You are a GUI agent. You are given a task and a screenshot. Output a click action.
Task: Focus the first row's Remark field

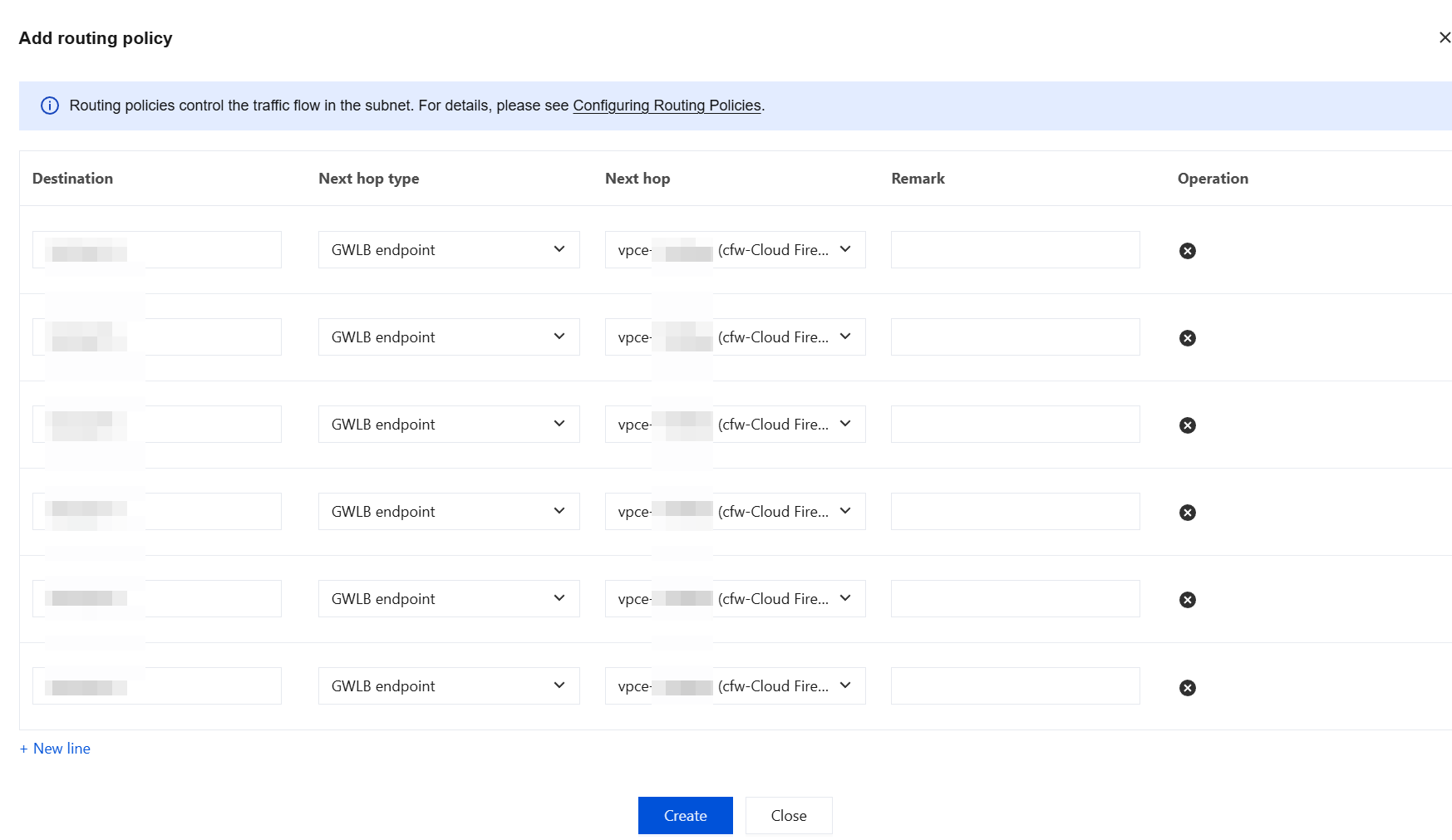[1015, 249]
